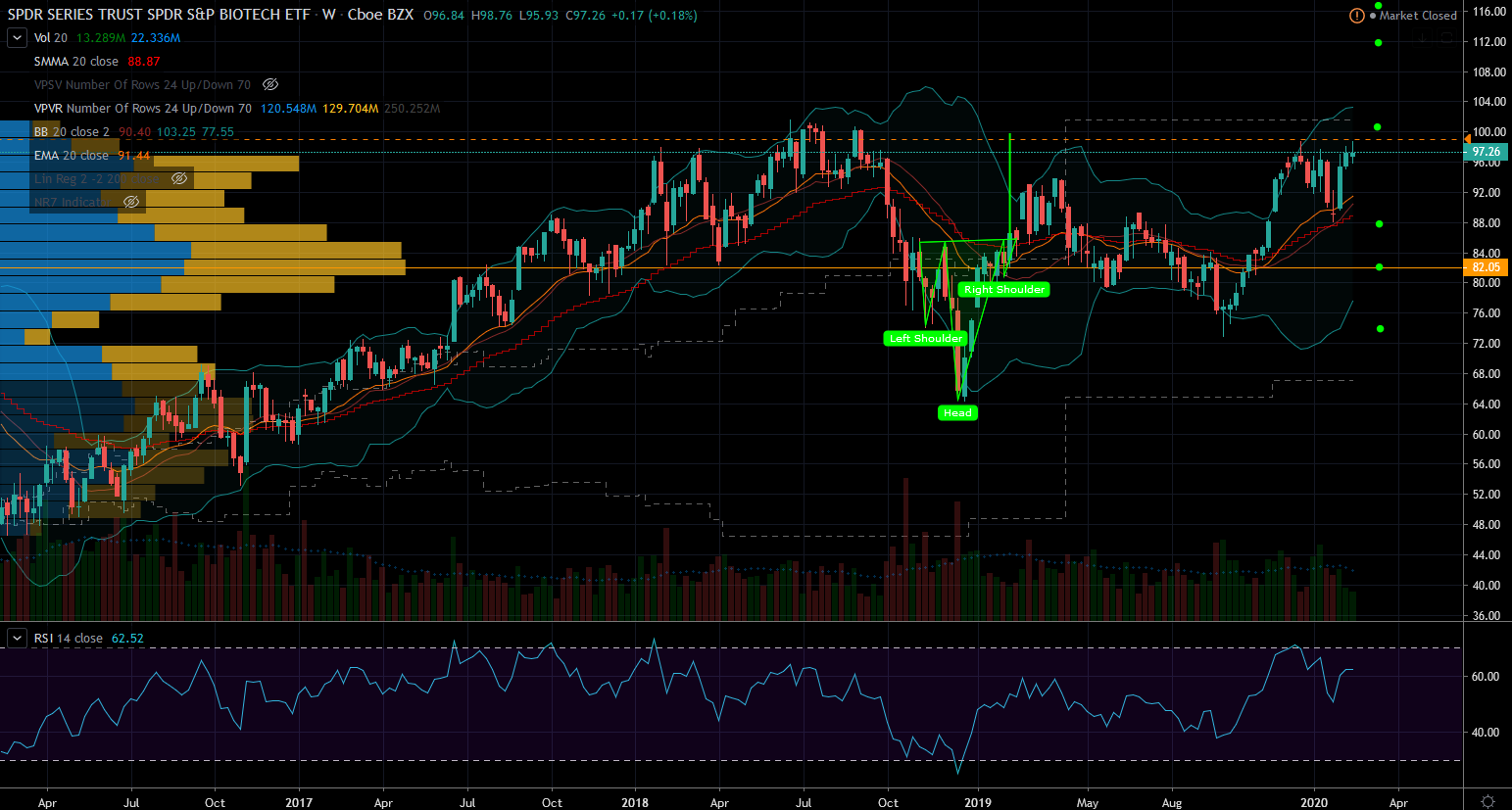Click the 2017 time axis label
This screenshot has width=1512, height=810.
pos(299,802)
